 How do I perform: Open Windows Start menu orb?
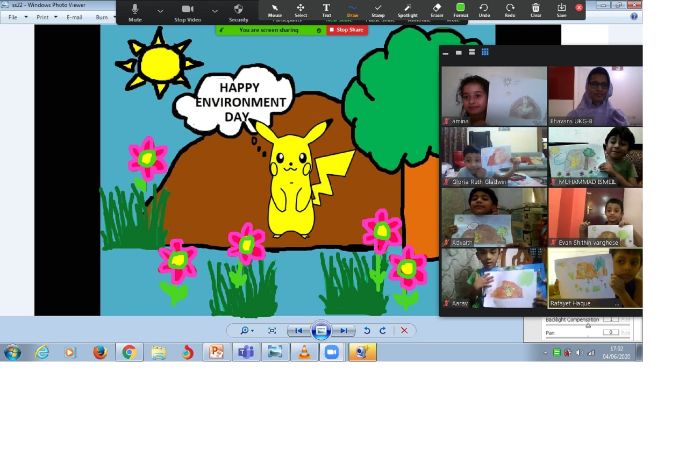12,353
